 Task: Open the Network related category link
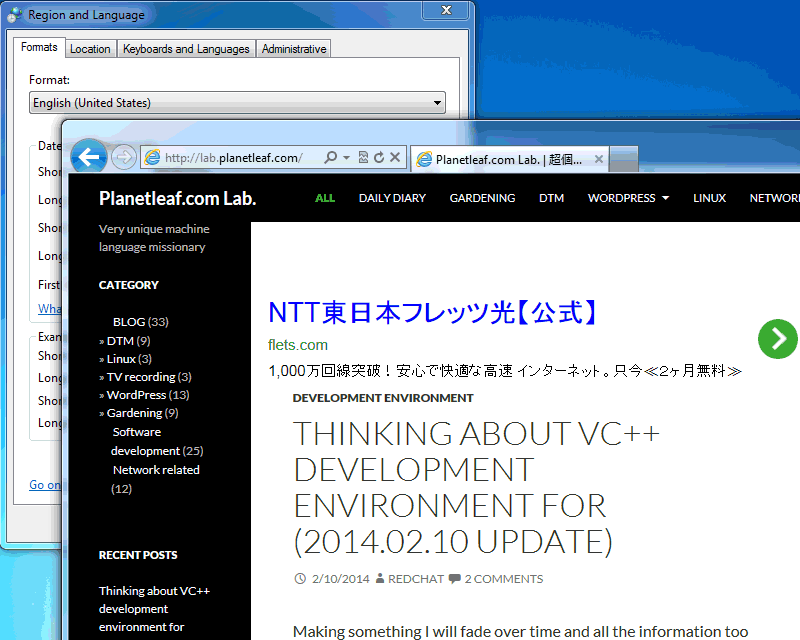[156, 470]
